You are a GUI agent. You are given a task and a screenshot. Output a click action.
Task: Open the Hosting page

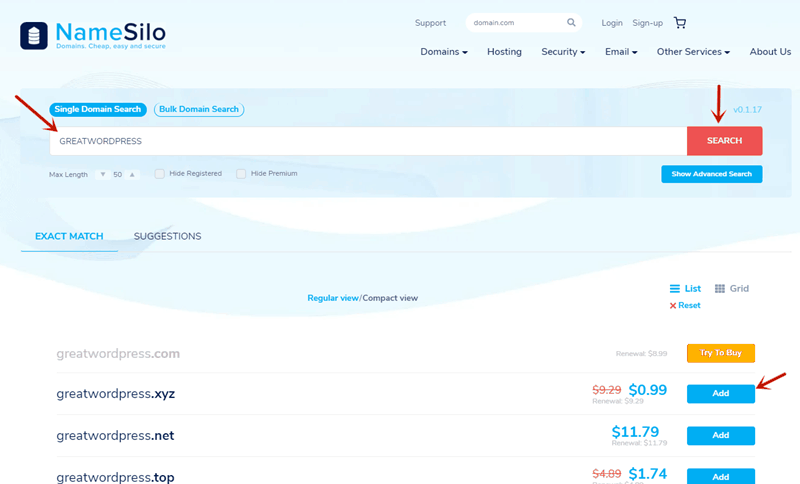[504, 52]
